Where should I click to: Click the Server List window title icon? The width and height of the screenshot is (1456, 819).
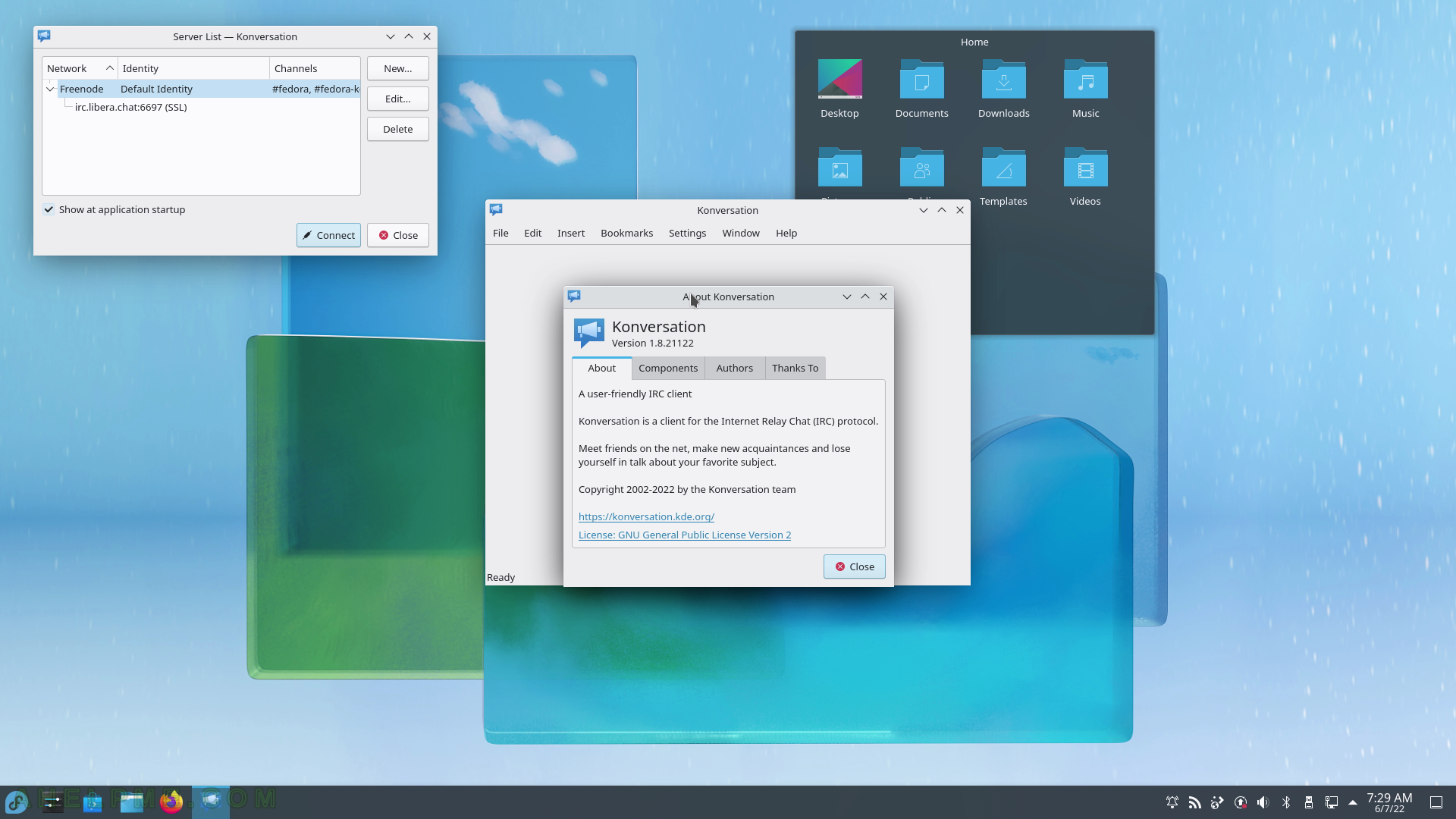(x=44, y=36)
